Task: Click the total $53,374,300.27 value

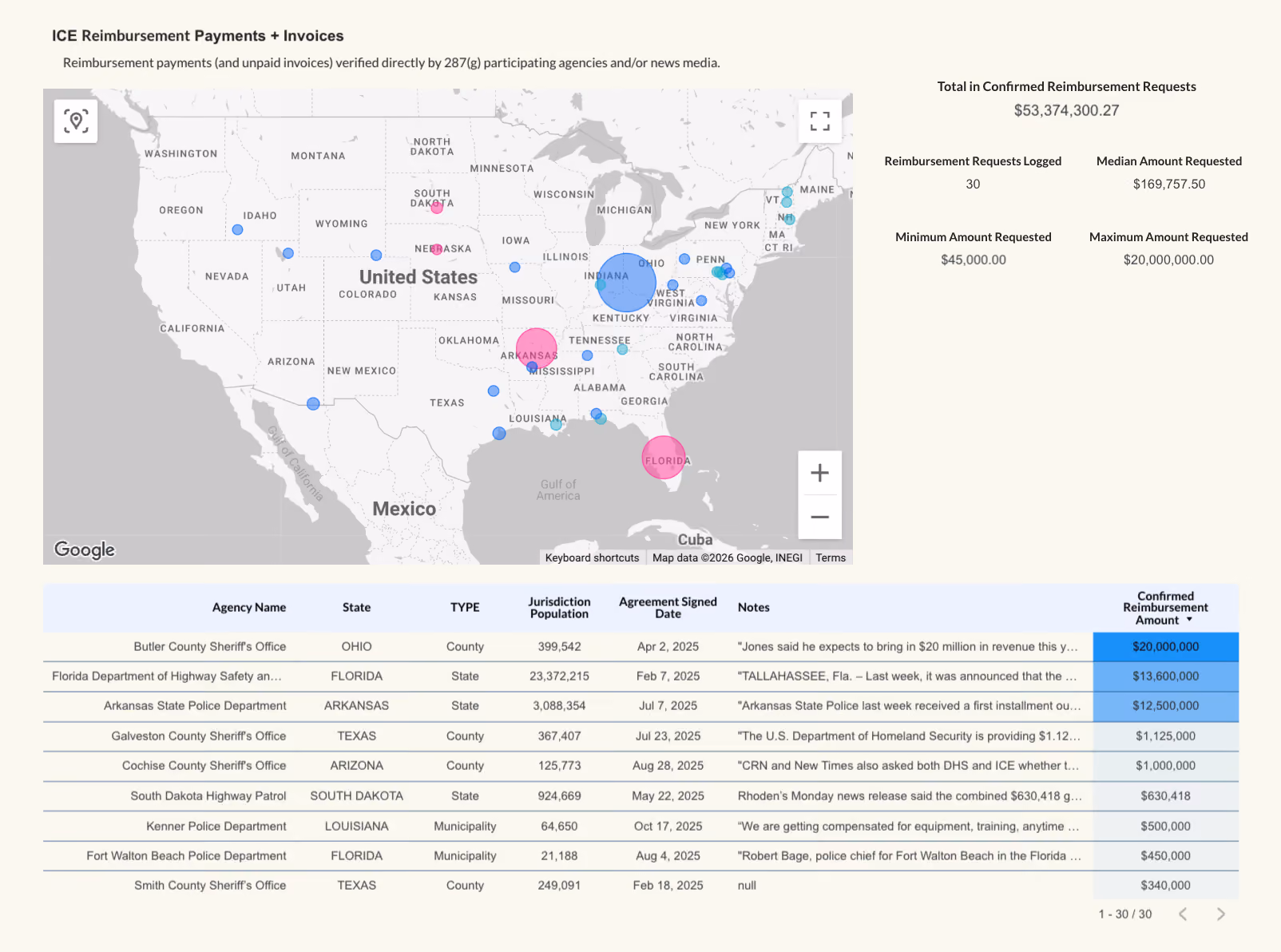Action: (x=1066, y=111)
